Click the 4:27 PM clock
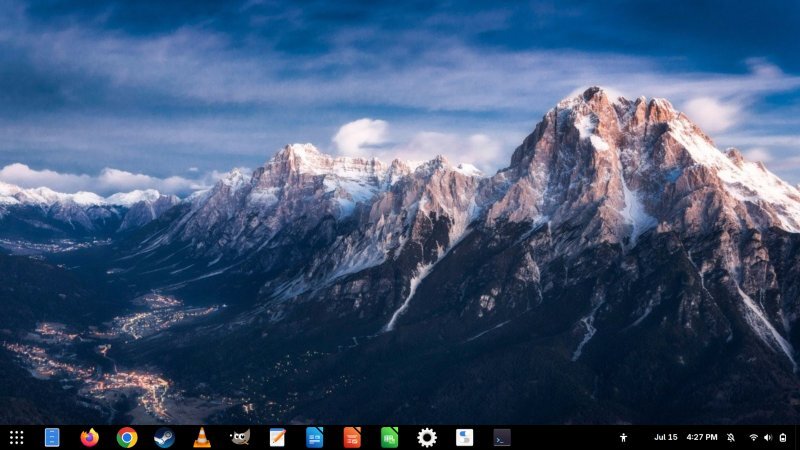This screenshot has width=800, height=450. point(702,437)
